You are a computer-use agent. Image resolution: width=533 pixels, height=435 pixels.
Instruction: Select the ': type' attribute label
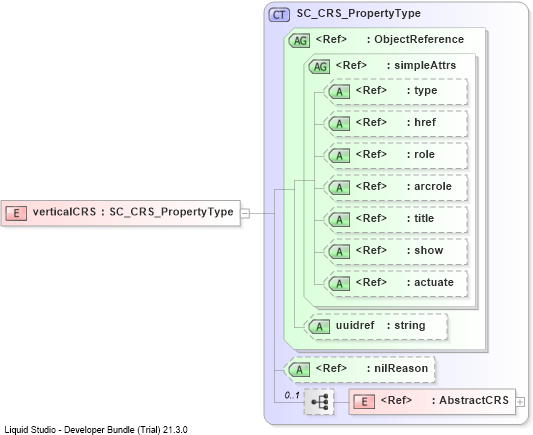click(422, 91)
